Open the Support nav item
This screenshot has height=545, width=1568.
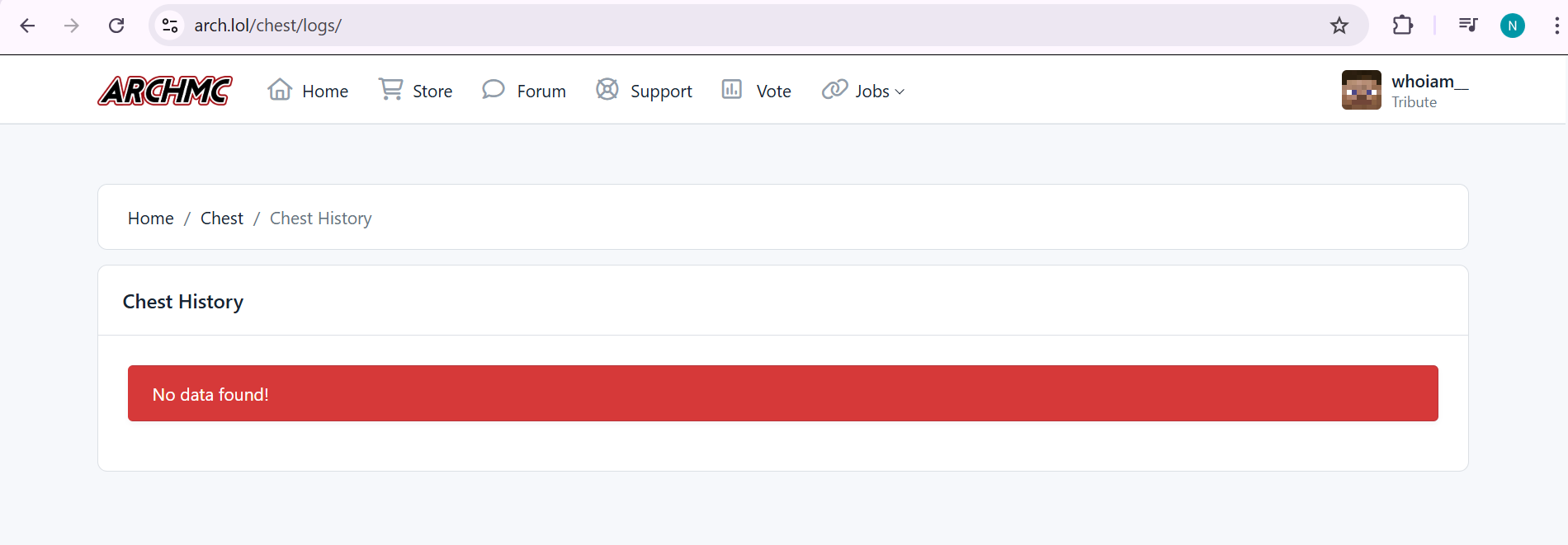point(660,92)
